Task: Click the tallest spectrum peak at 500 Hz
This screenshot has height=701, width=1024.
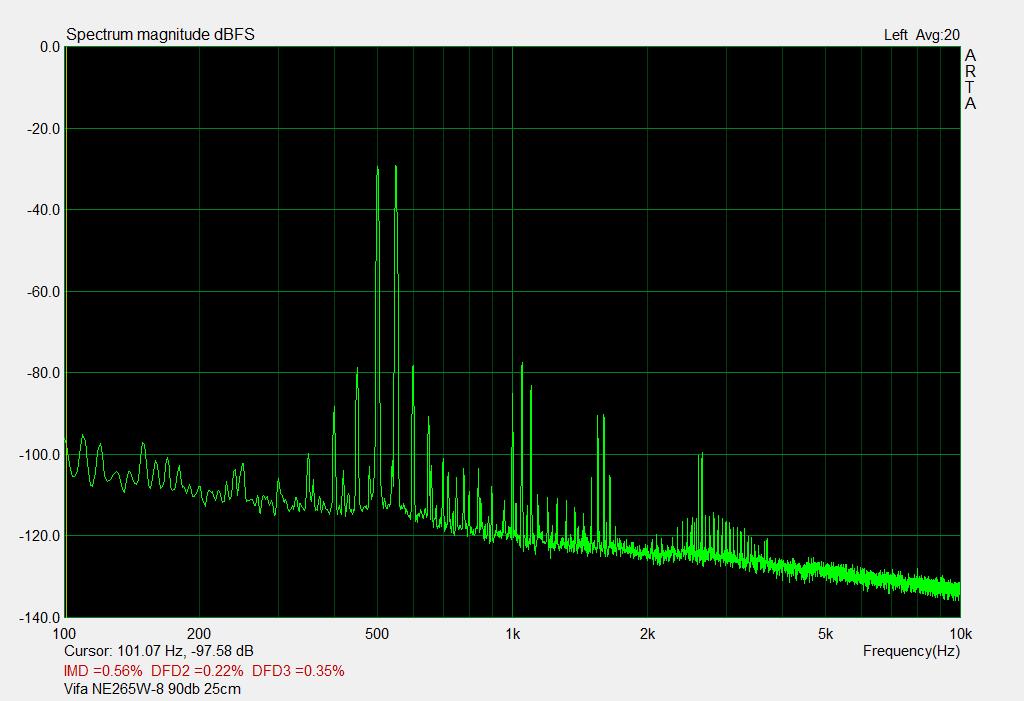Action: (x=377, y=170)
